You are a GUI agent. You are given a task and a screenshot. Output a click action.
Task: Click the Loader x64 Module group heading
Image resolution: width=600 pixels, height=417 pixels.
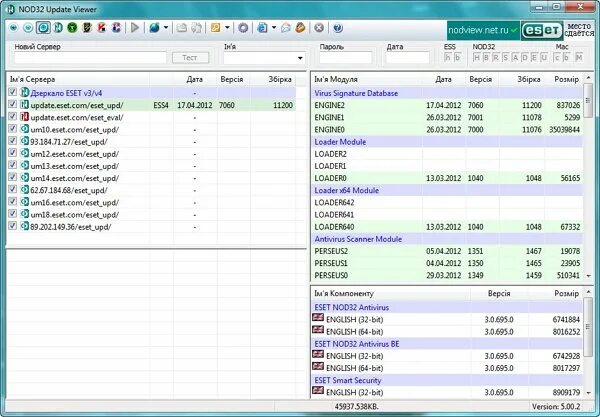point(447,191)
